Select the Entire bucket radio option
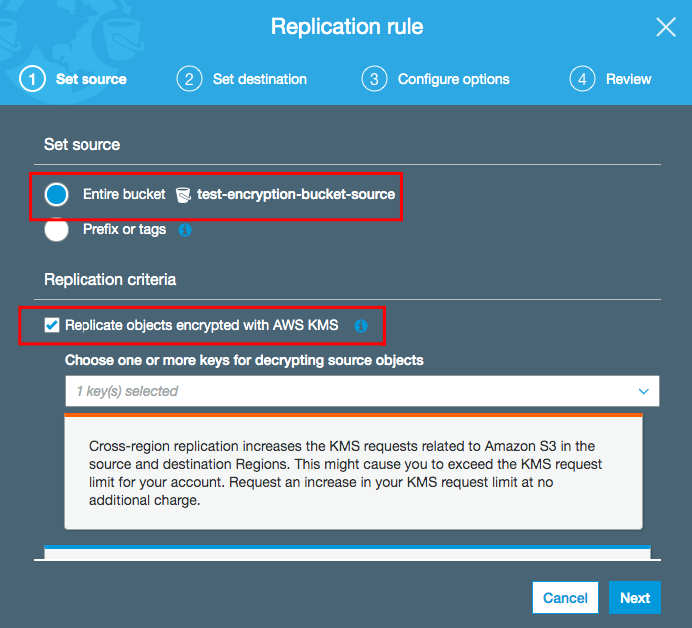Image resolution: width=692 pixels, height=628 pixels. tap(56, 195)
